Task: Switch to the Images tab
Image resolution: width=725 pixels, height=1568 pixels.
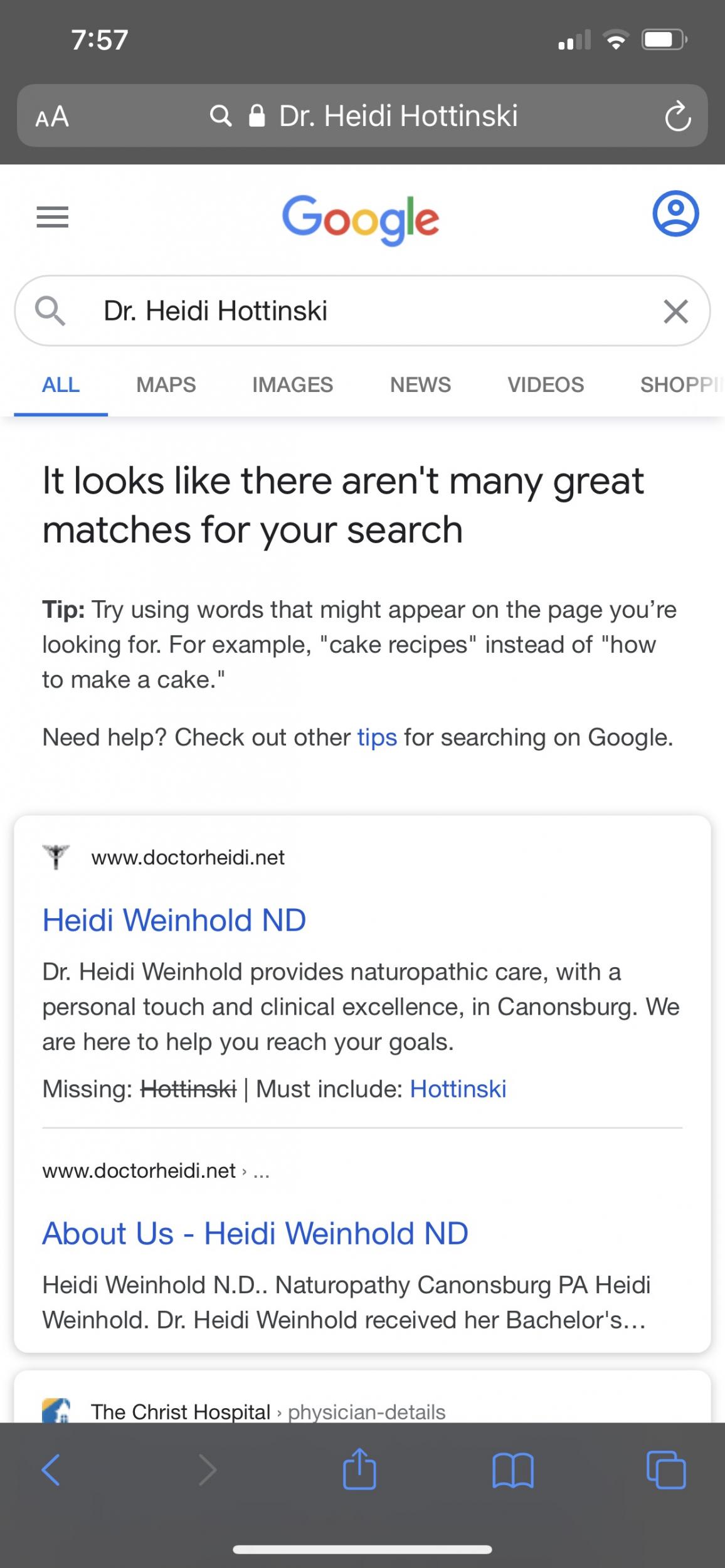Action: point(292,384)
